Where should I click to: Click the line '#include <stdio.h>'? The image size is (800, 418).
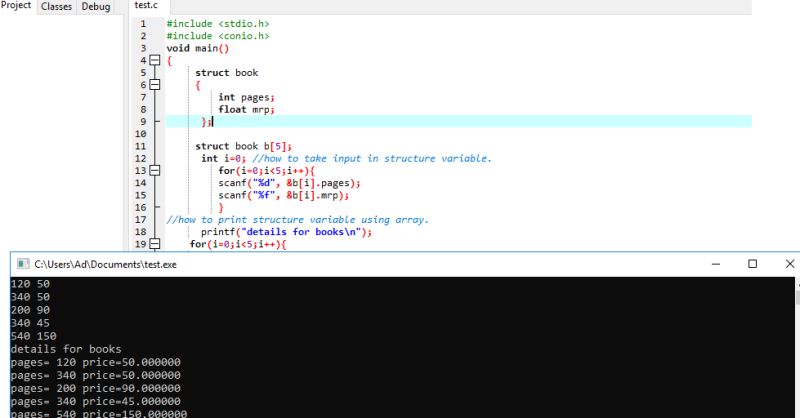click(218, 23)
